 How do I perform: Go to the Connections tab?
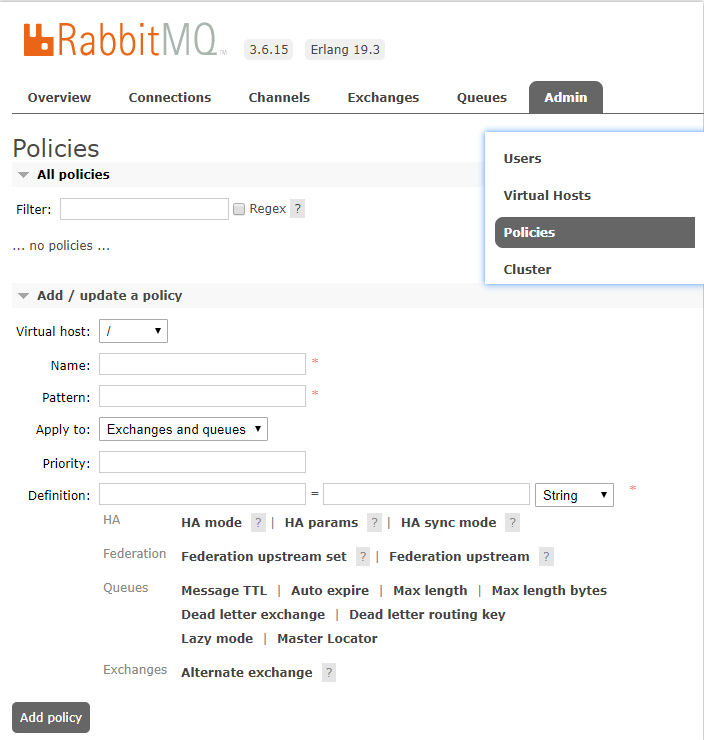coord(170,98)
